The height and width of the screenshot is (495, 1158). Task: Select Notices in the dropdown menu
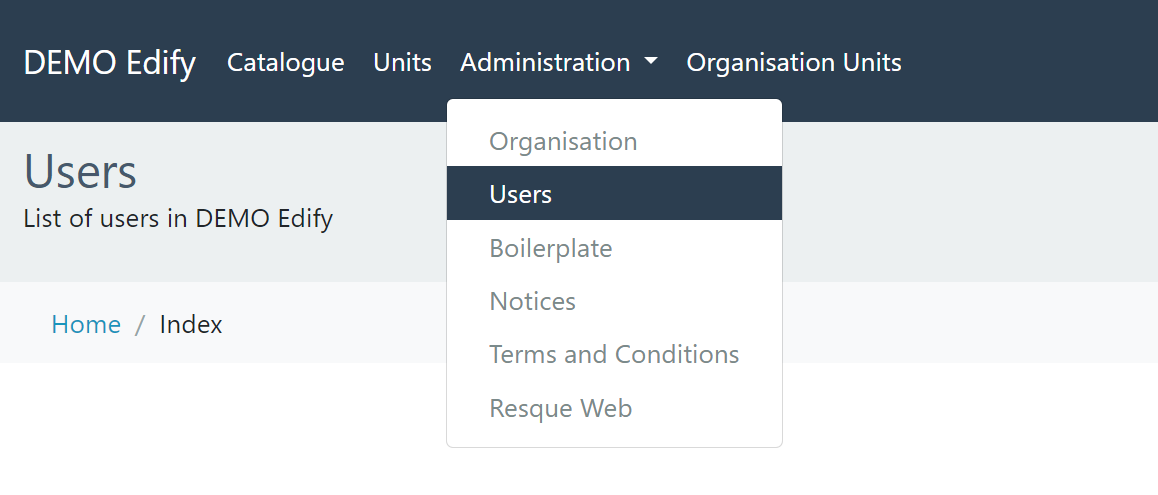tap(532, 301)
